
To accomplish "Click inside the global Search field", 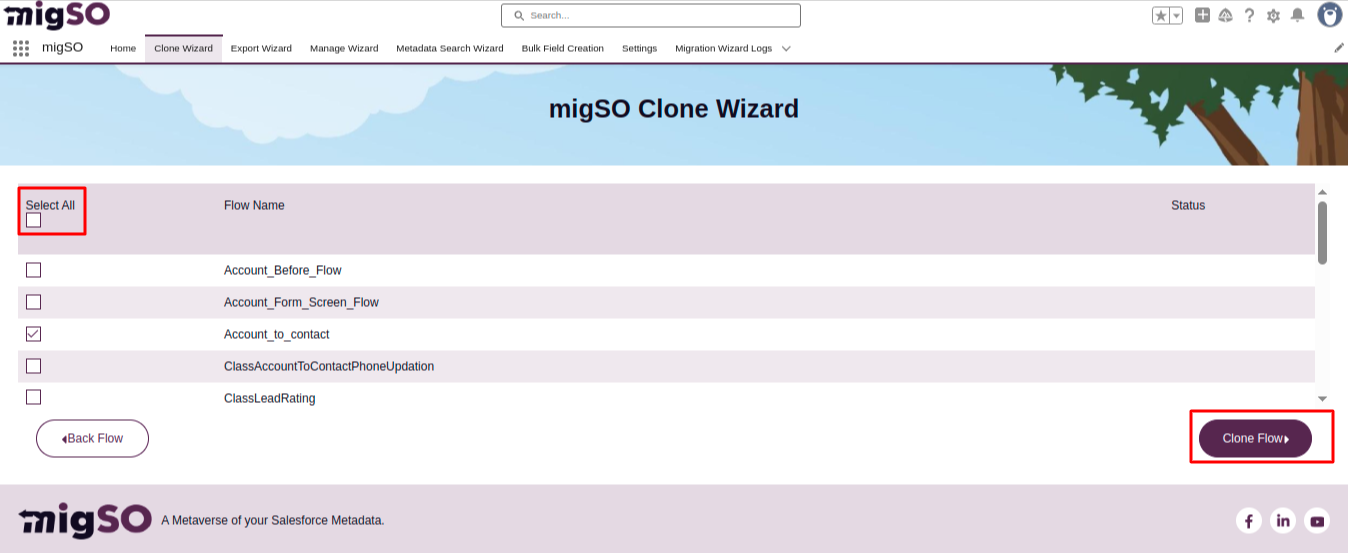I will [x=650, y=16].
